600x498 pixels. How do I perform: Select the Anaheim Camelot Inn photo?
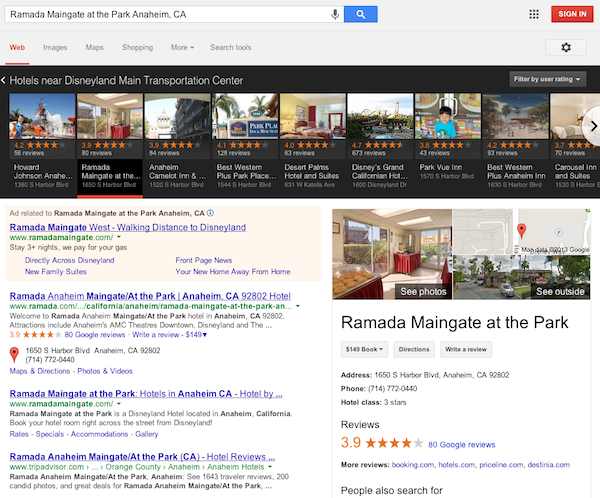tap(178, 116)
